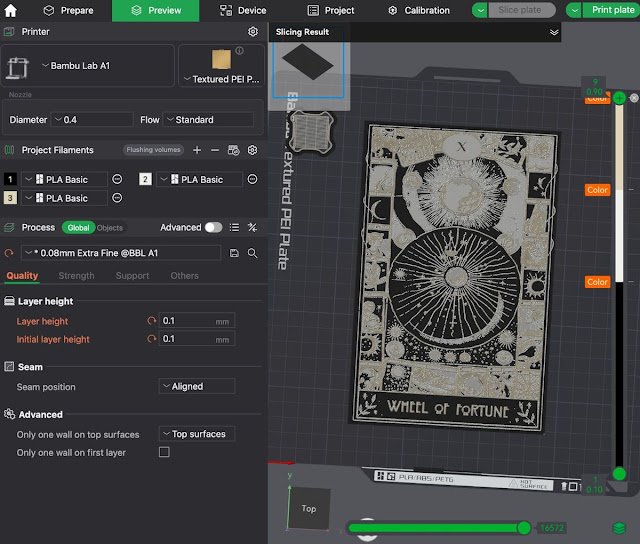Image resolution: width=640 pixels, height=544 pixels.
Task: Expand the nozzle Diameter dropdown
Action: click(92, 120)
